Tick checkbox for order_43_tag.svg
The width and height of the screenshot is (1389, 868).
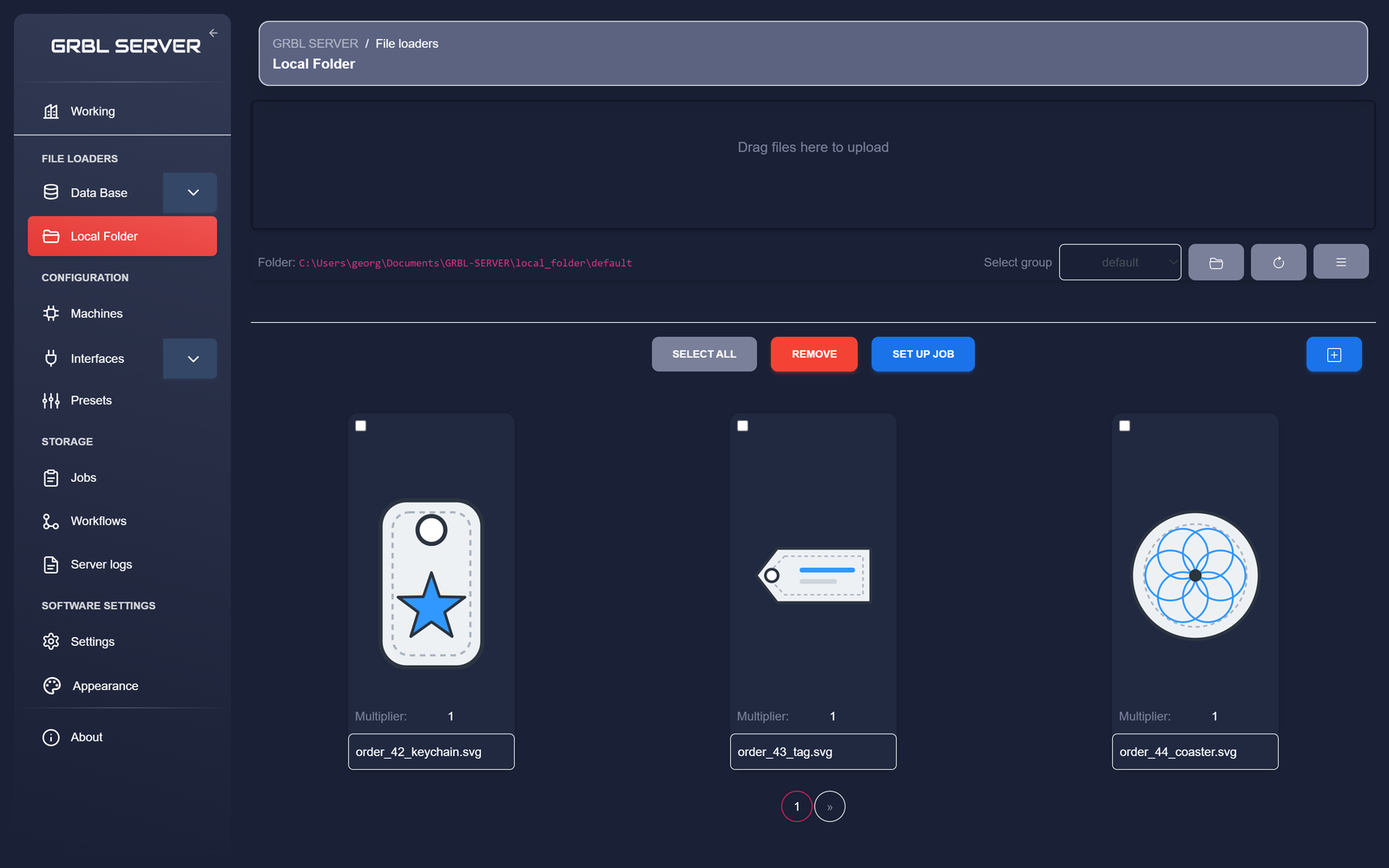click(x=743, y=426)
